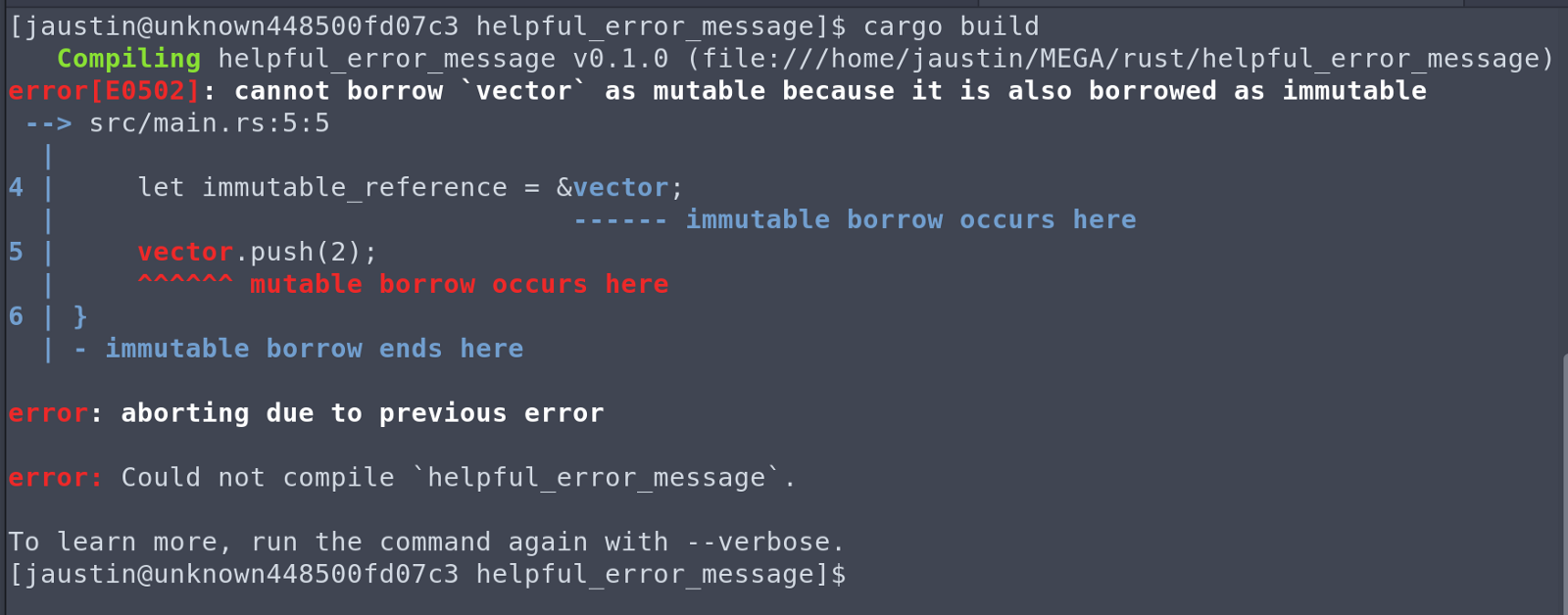The width and height of the screenshot is (1568, 615).
Task: Click 'immutable borrow occurs here' annotation
Action: click(x=910, y=220)
